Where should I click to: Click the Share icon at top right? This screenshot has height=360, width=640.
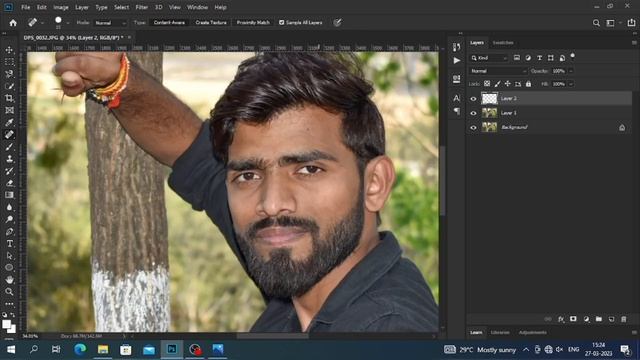coord(631,23)
